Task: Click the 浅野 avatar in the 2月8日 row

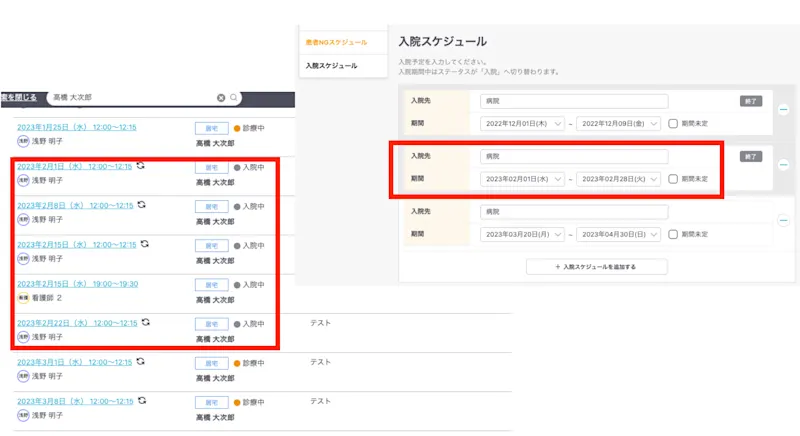Action: [23, 220]
